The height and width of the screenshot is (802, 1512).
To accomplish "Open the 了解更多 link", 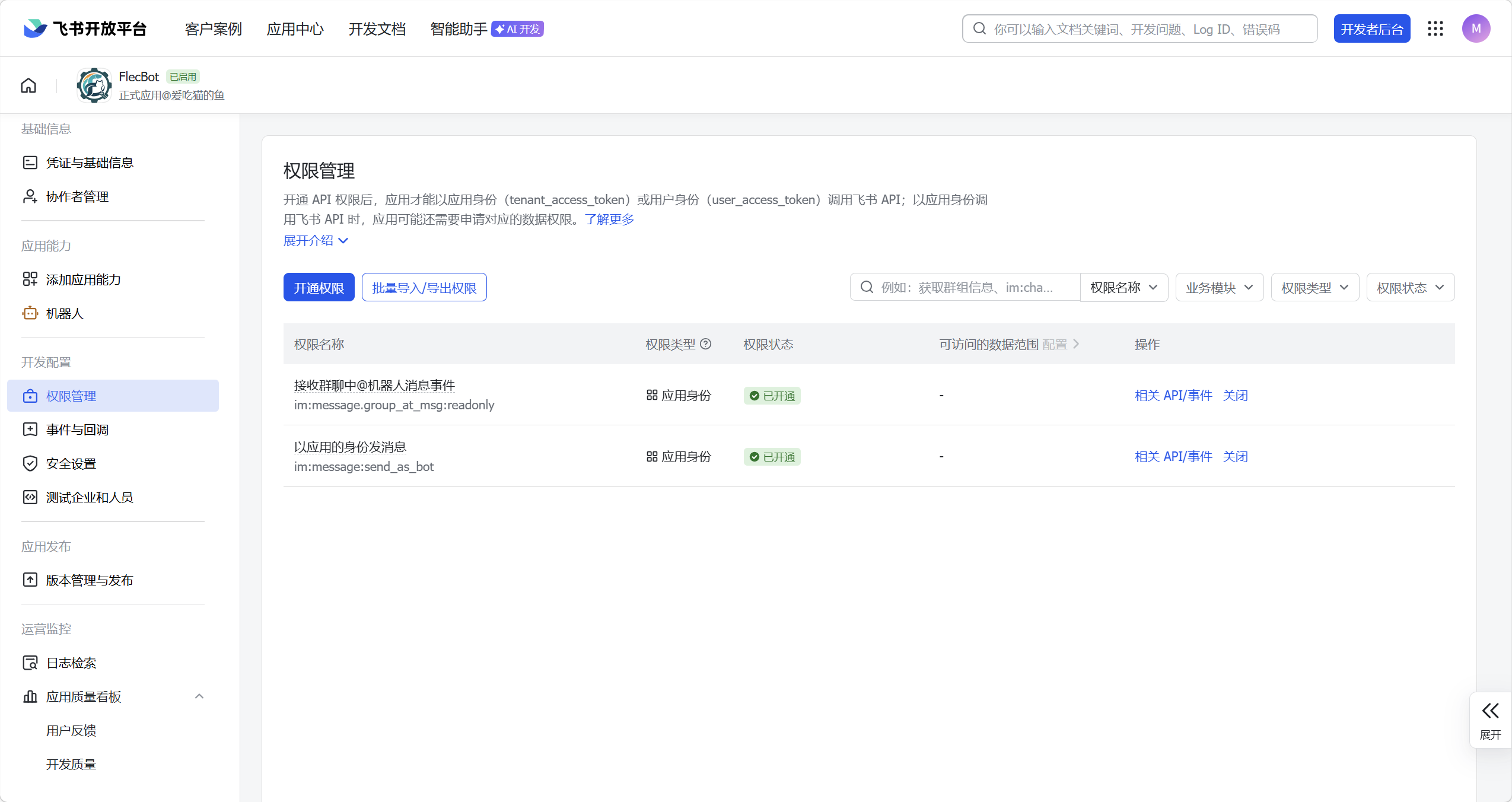I will 610,219.
